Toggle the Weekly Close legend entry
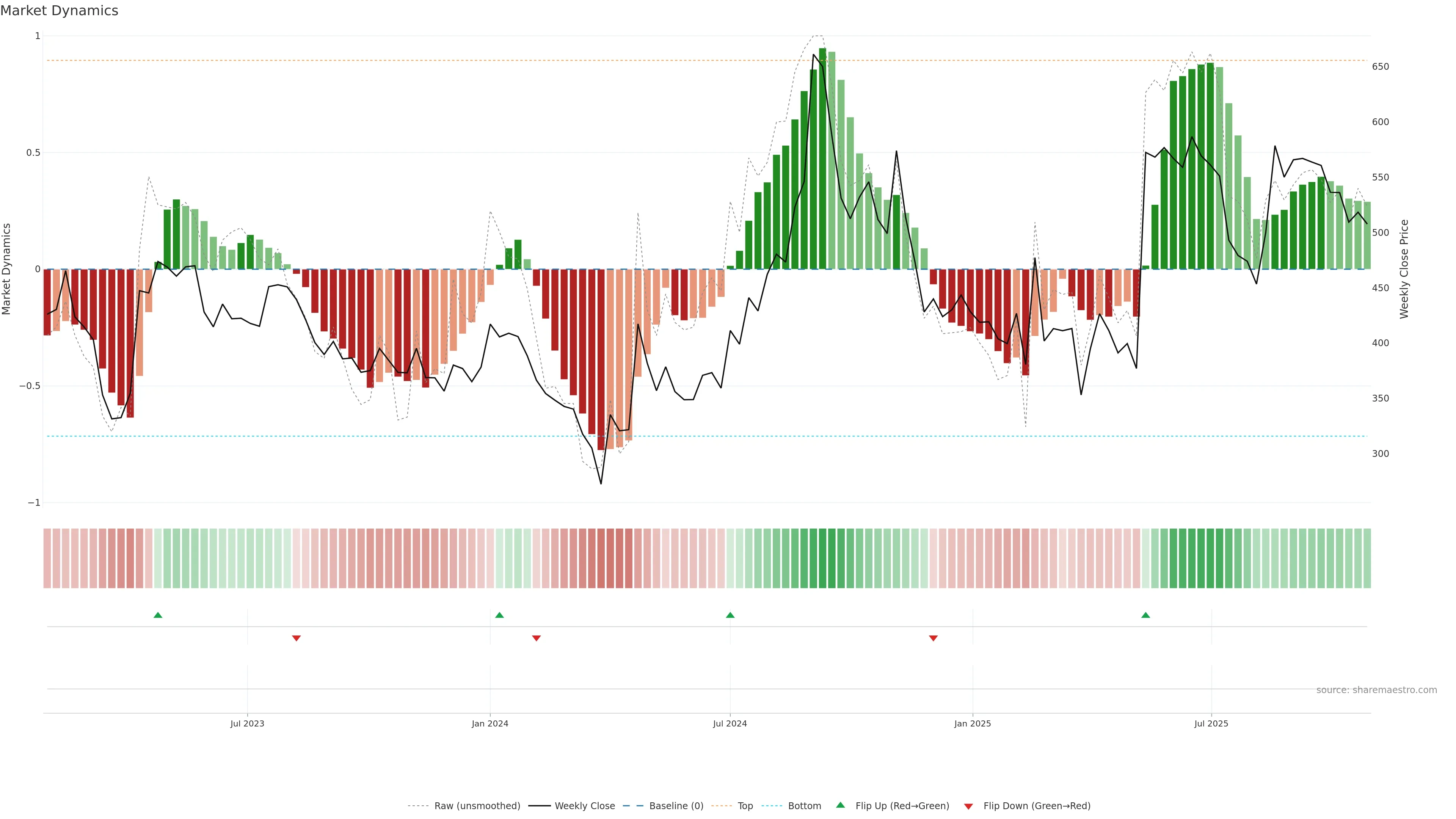 (584, 806)
